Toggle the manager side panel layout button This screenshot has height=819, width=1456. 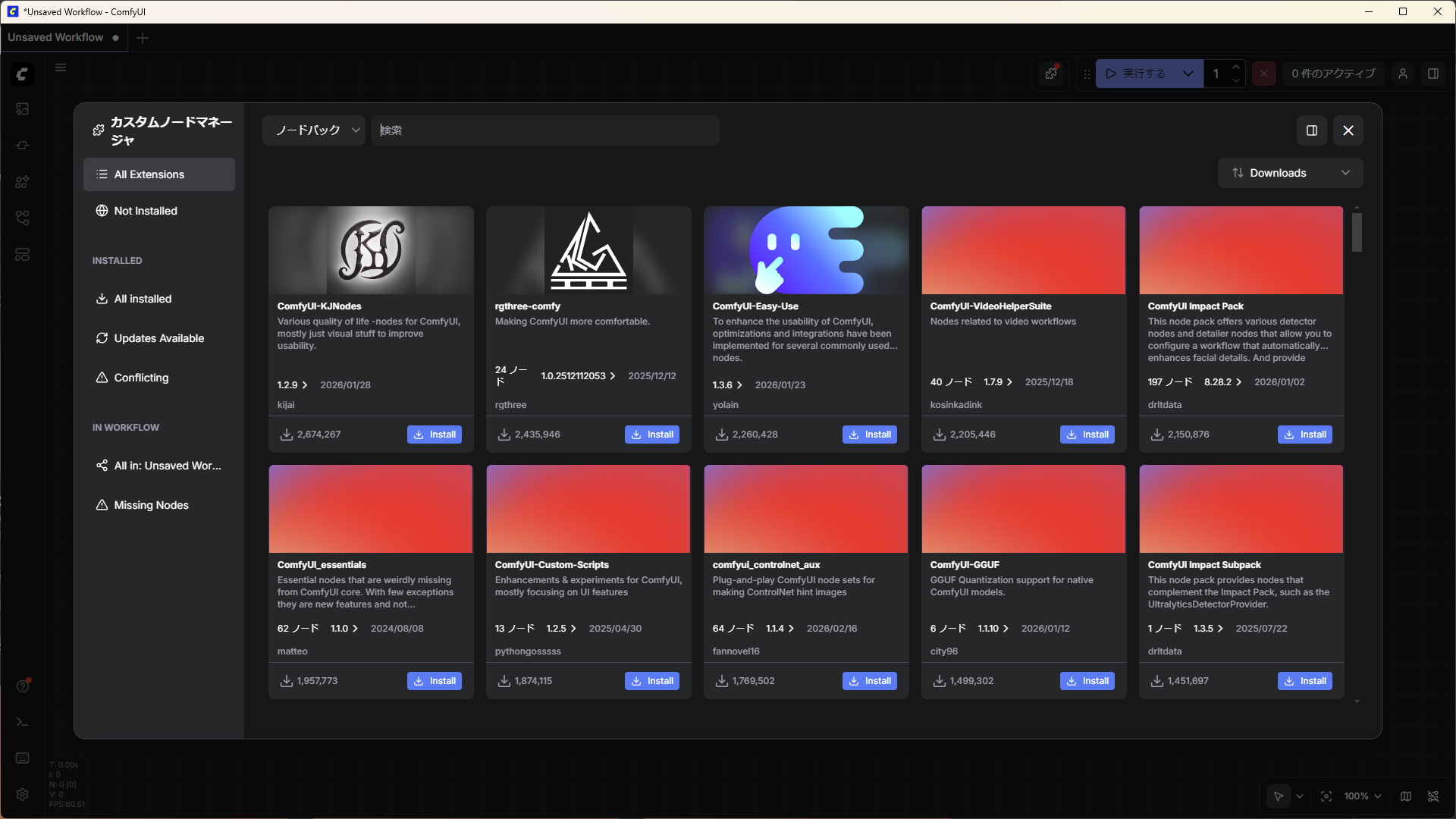coord(1311,130)
